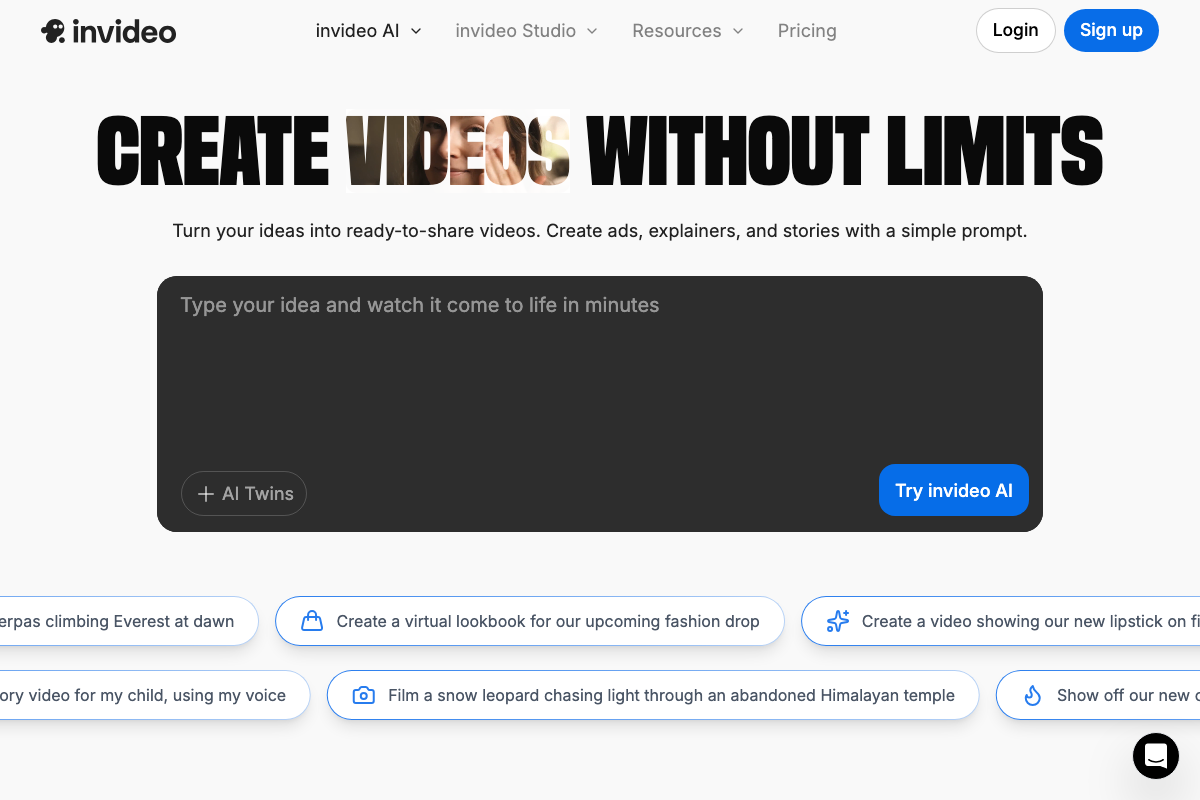The width and height of the screenshot is (1200, 800).
Task: Click the animated VIDEOS word in headline
Action: coord(458,150)
